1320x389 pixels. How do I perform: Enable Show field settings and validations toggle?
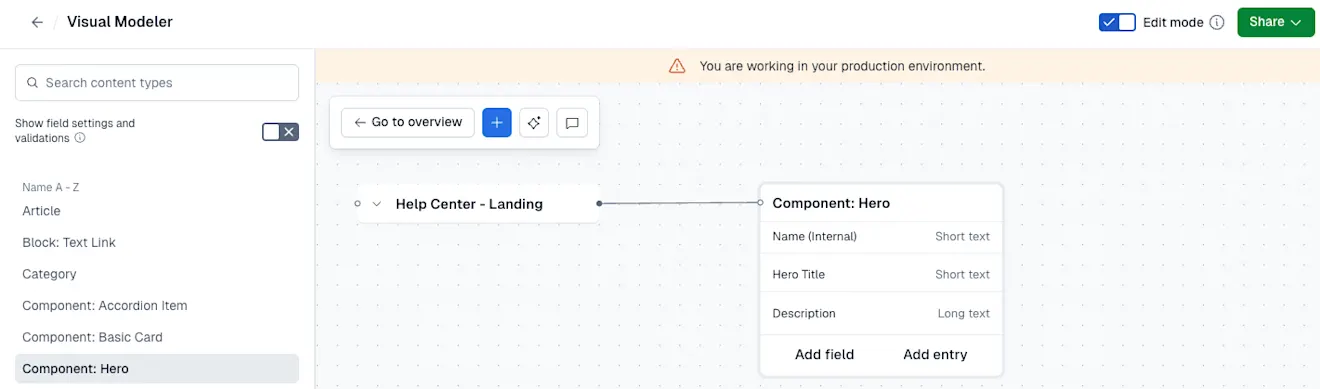(280, 131)
